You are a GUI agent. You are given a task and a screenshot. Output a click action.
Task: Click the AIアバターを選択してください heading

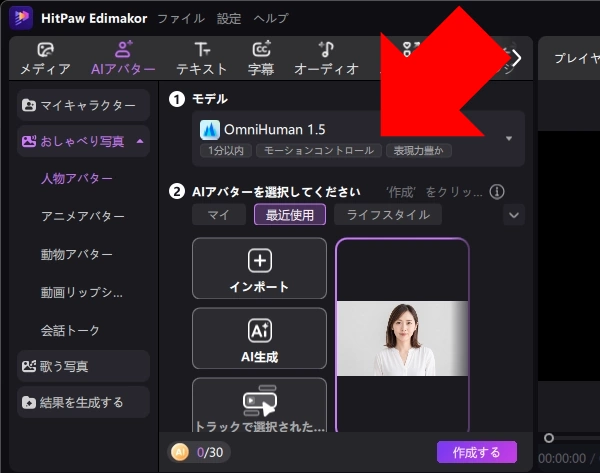coord(276,192)
